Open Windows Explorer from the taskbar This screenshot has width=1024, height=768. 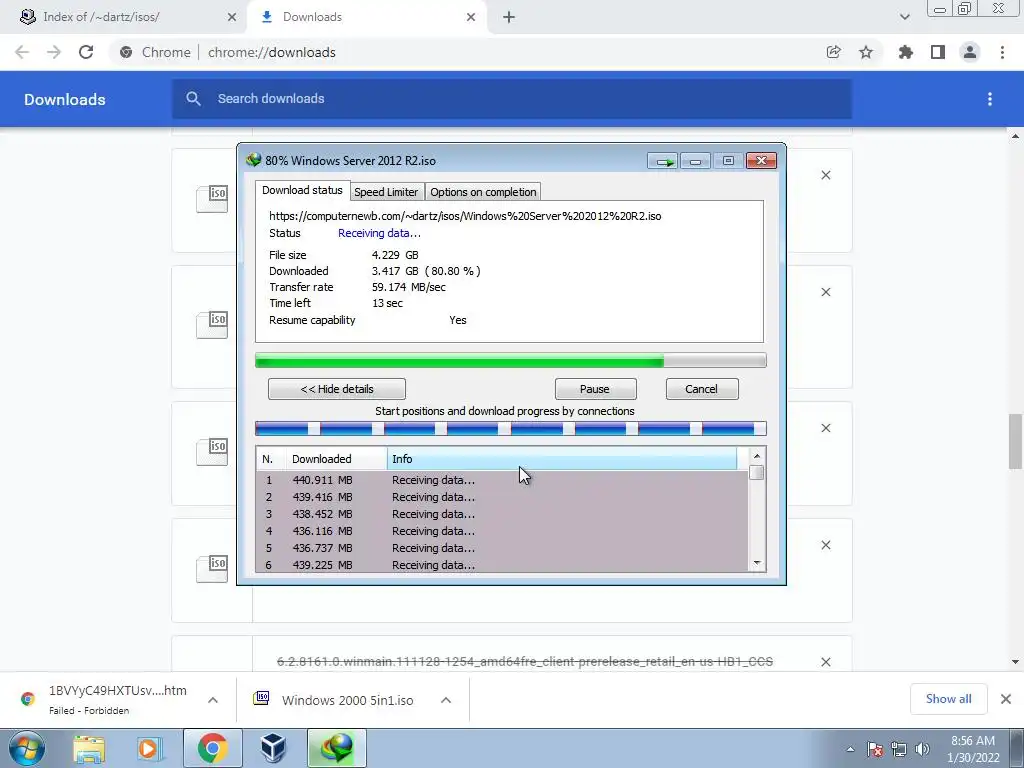click(x=89, y=748)
